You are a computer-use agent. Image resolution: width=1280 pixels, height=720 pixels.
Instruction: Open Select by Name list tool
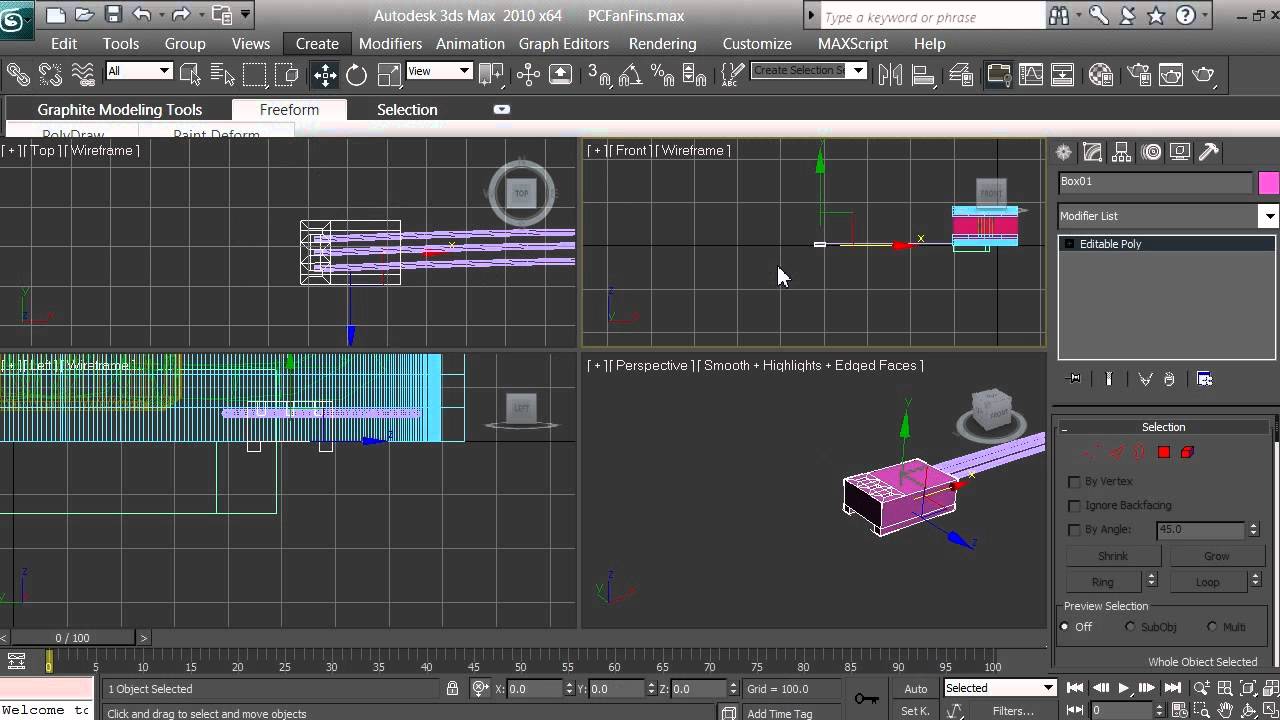222,74
